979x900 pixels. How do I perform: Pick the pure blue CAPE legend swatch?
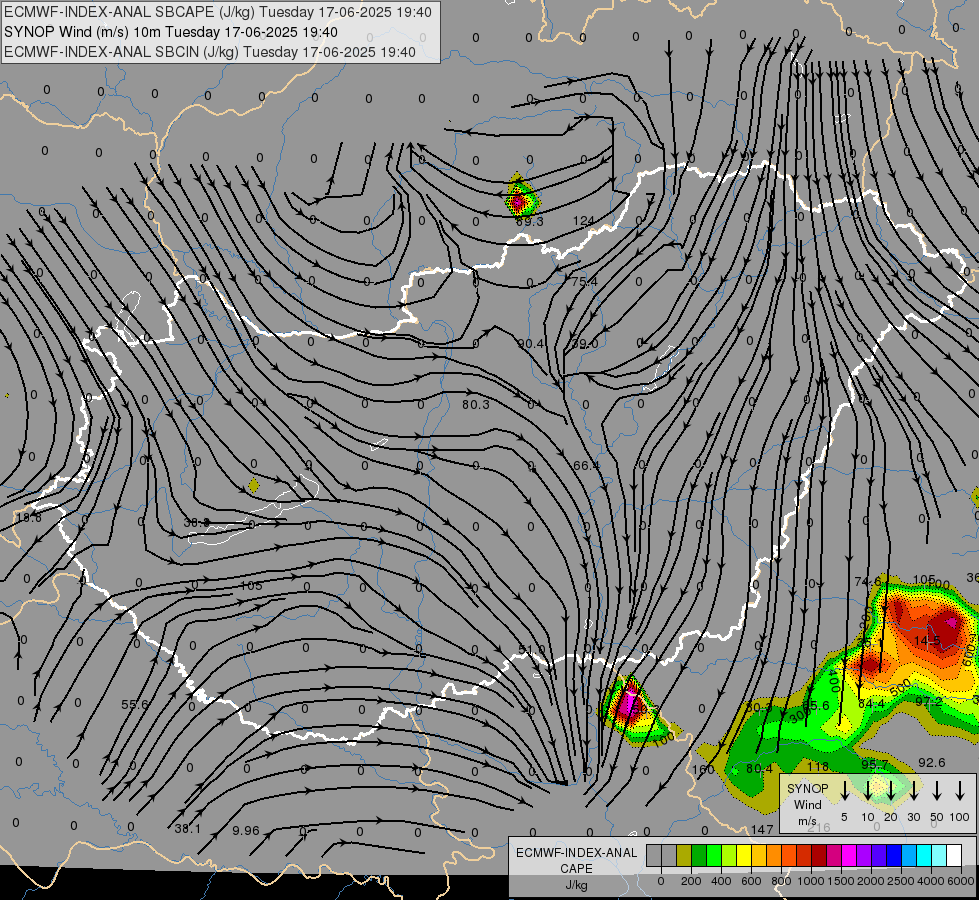click(894, 856)
